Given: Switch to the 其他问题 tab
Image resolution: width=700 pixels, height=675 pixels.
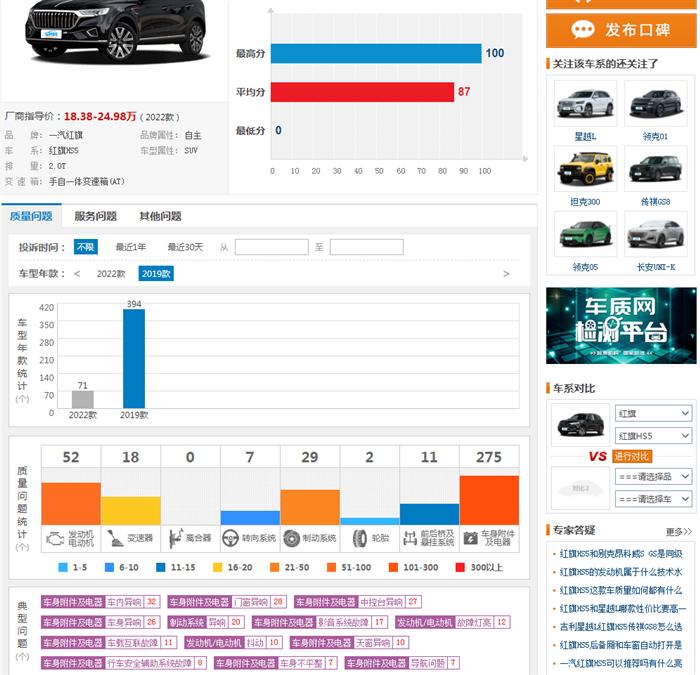Looking at the screenshot, I should pos(160,217).
